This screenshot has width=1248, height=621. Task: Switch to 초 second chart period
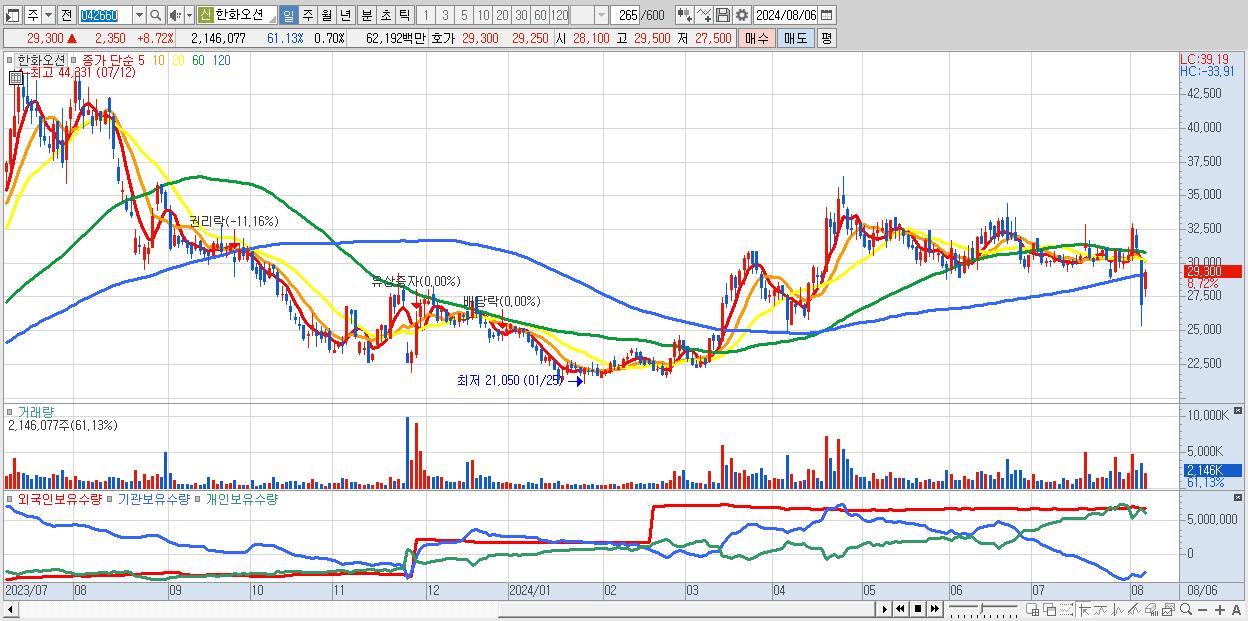(x=385, y=15)
